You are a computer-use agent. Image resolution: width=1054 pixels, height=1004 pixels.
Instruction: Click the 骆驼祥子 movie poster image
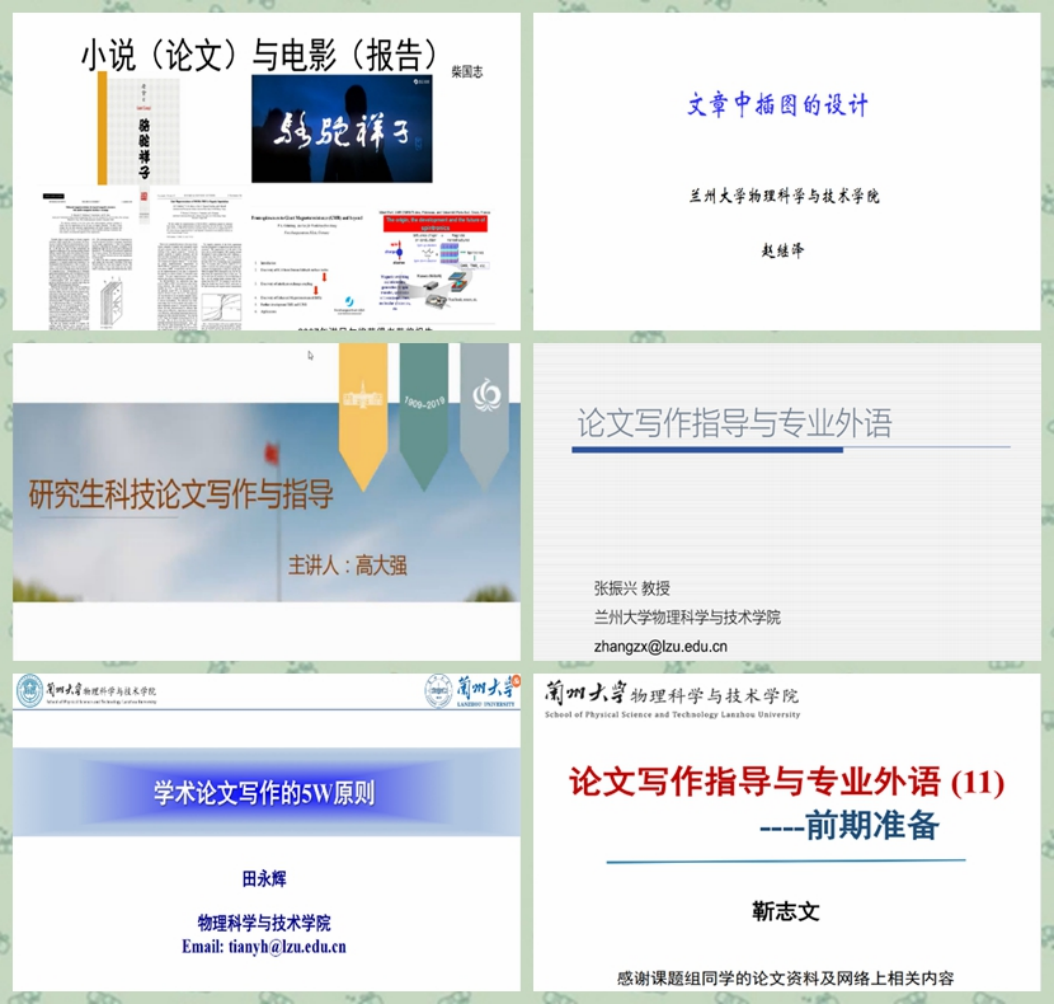click(x=341, y=129)
